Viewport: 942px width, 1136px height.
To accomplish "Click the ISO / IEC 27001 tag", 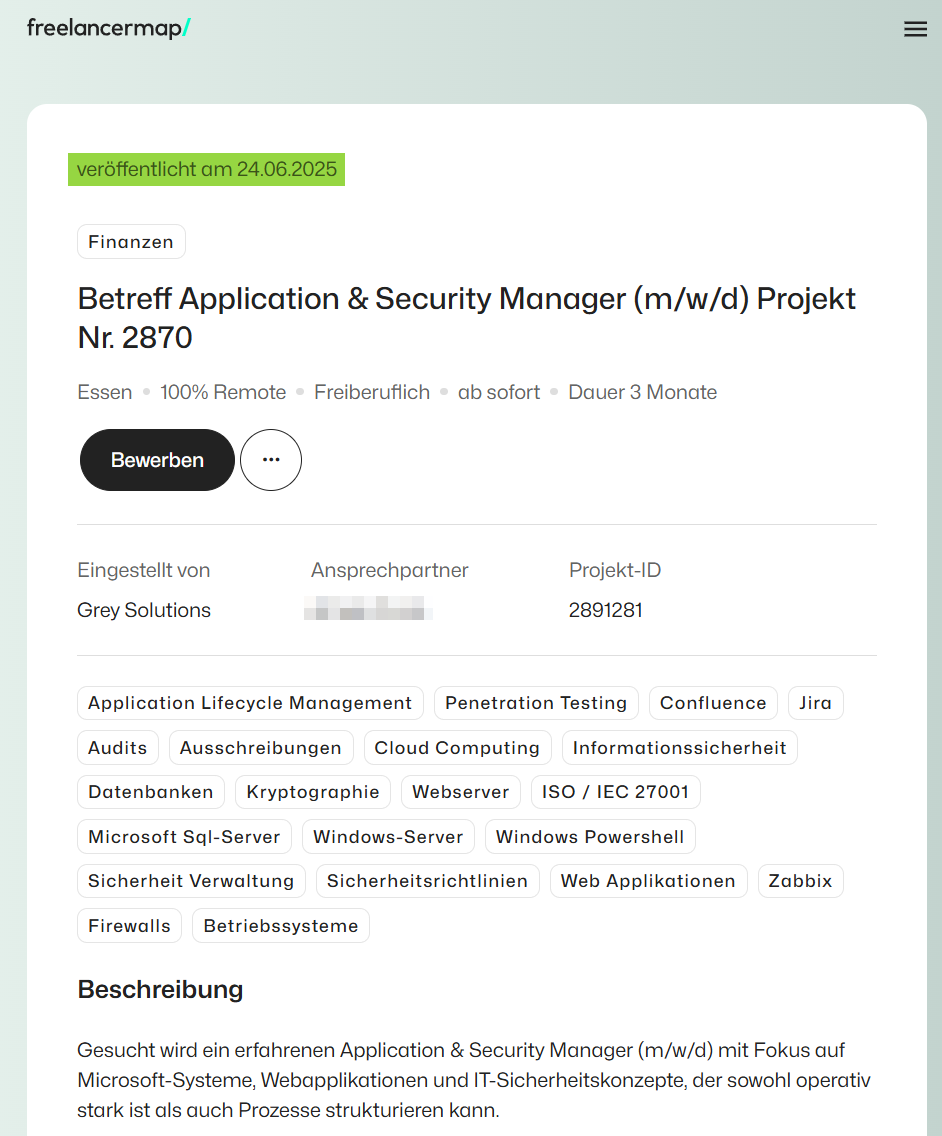I will coord(615,792).
